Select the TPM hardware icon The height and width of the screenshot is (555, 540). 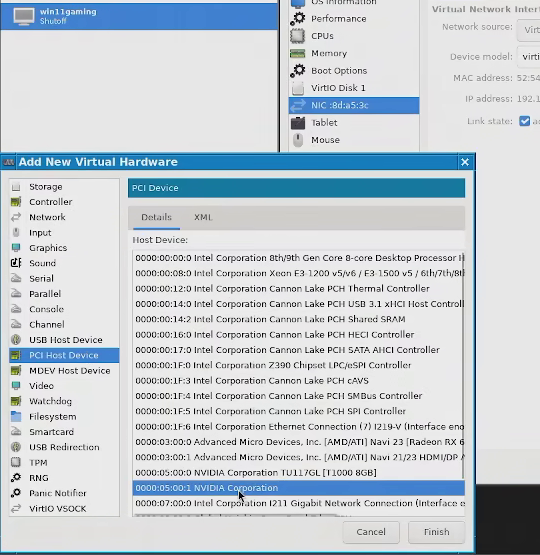(x=16, y=462)
